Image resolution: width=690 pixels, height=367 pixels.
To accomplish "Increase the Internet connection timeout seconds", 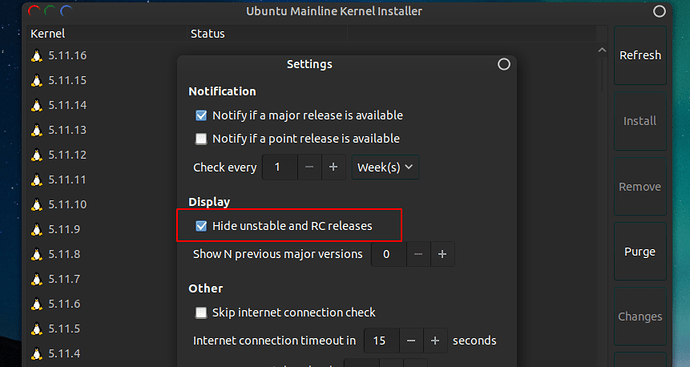I will [435, 341].
